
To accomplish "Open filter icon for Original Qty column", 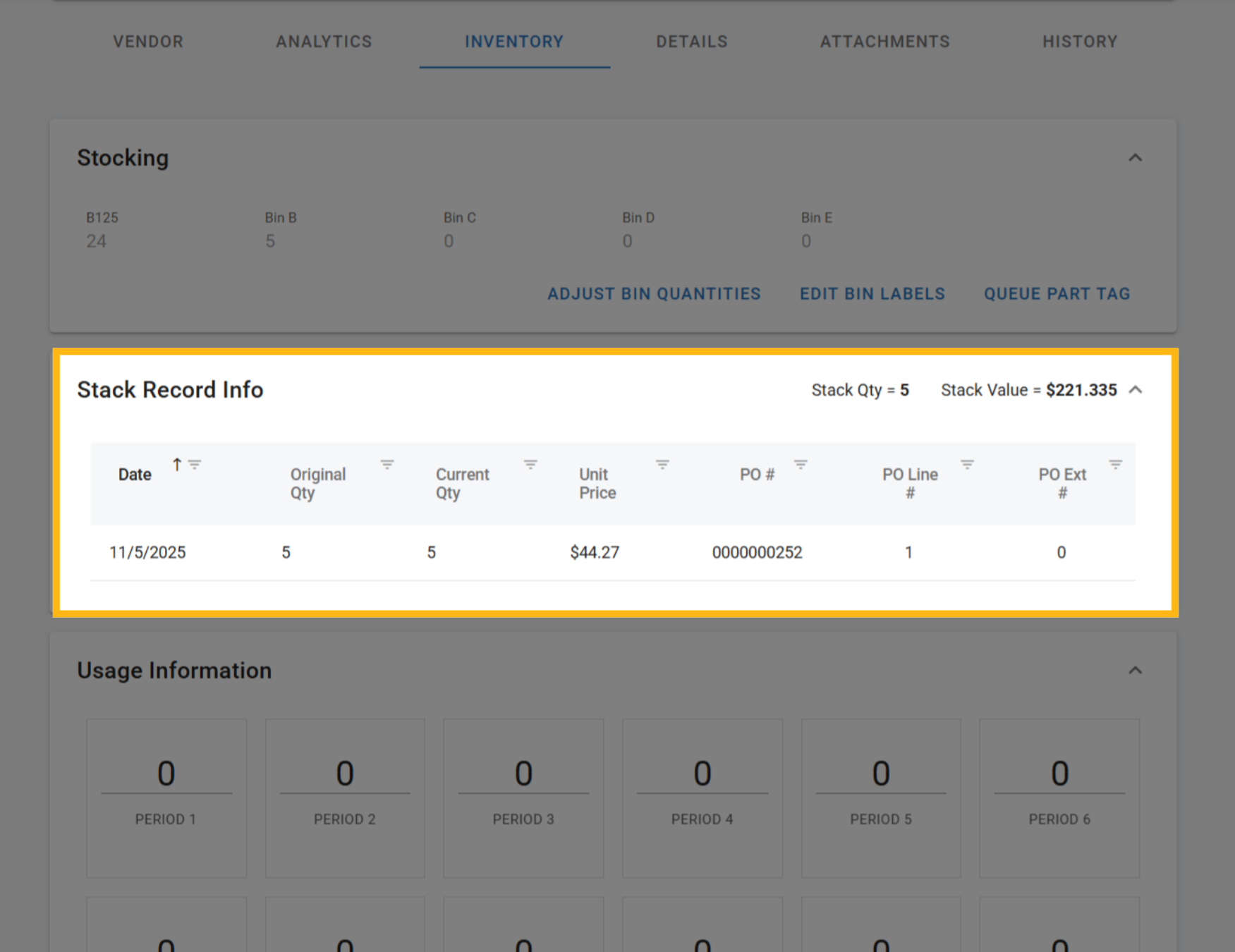I will [387, 464].
